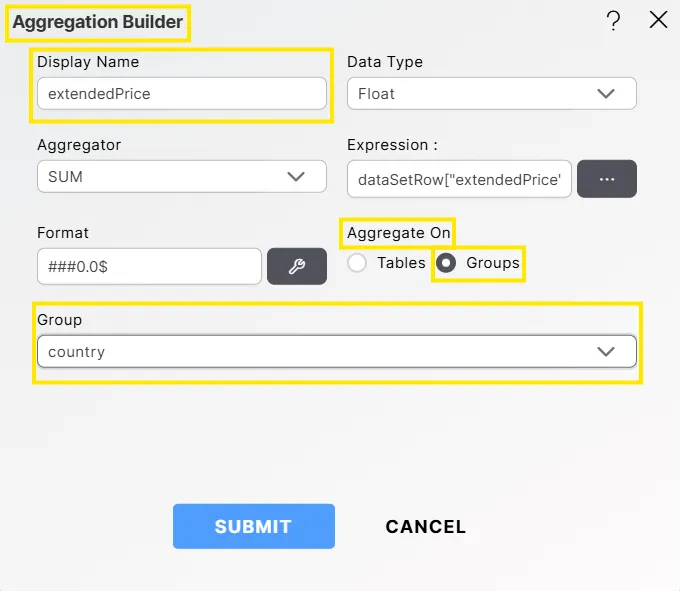Click the Display Name input field
Viewport: 680px width, 591px height.
(x=181, y=94)
